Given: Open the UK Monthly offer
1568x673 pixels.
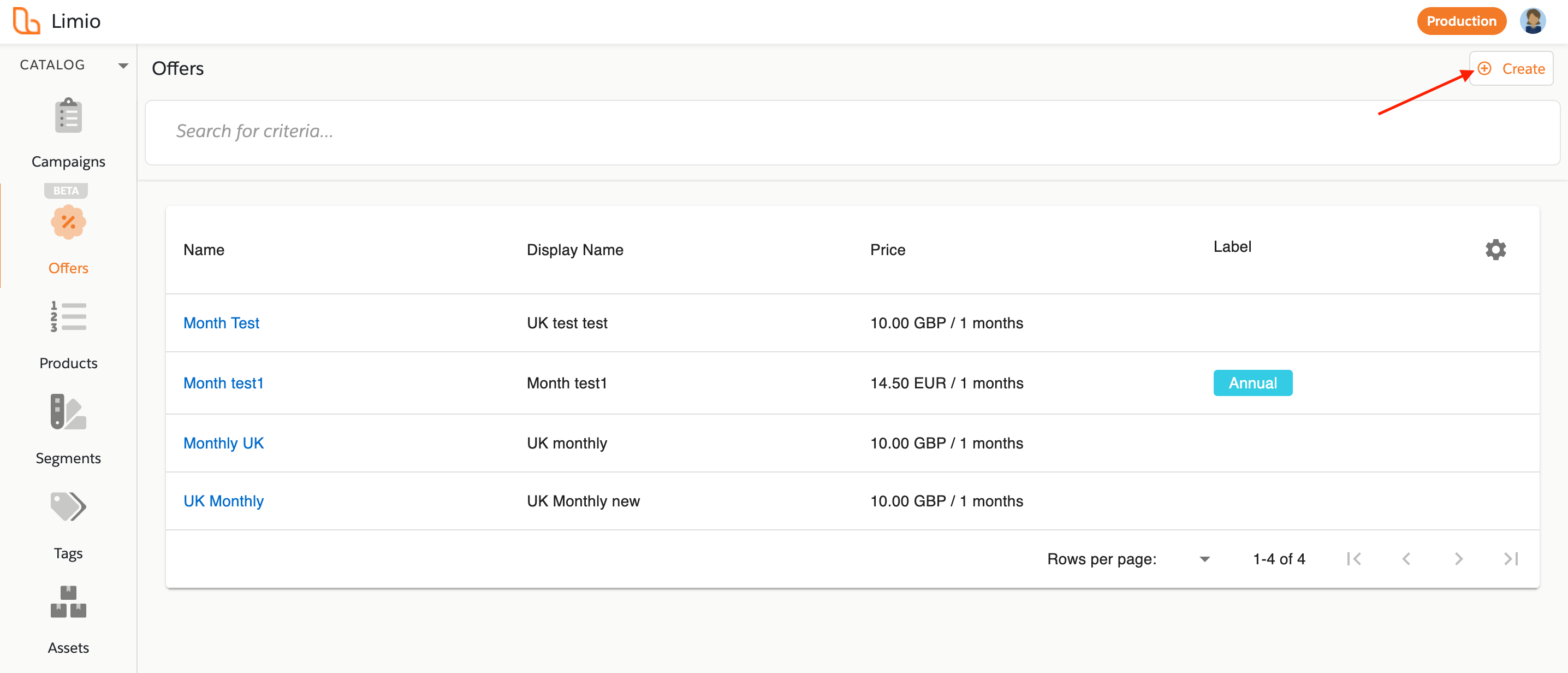Looking at the screenshot, I should (x=223, y=501).
